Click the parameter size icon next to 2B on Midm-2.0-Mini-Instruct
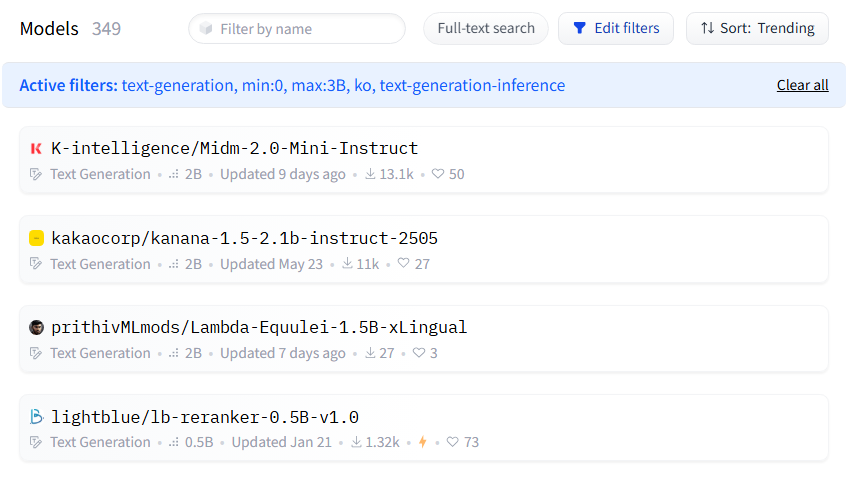The image size is (862, 480). [x=174, y=175]
